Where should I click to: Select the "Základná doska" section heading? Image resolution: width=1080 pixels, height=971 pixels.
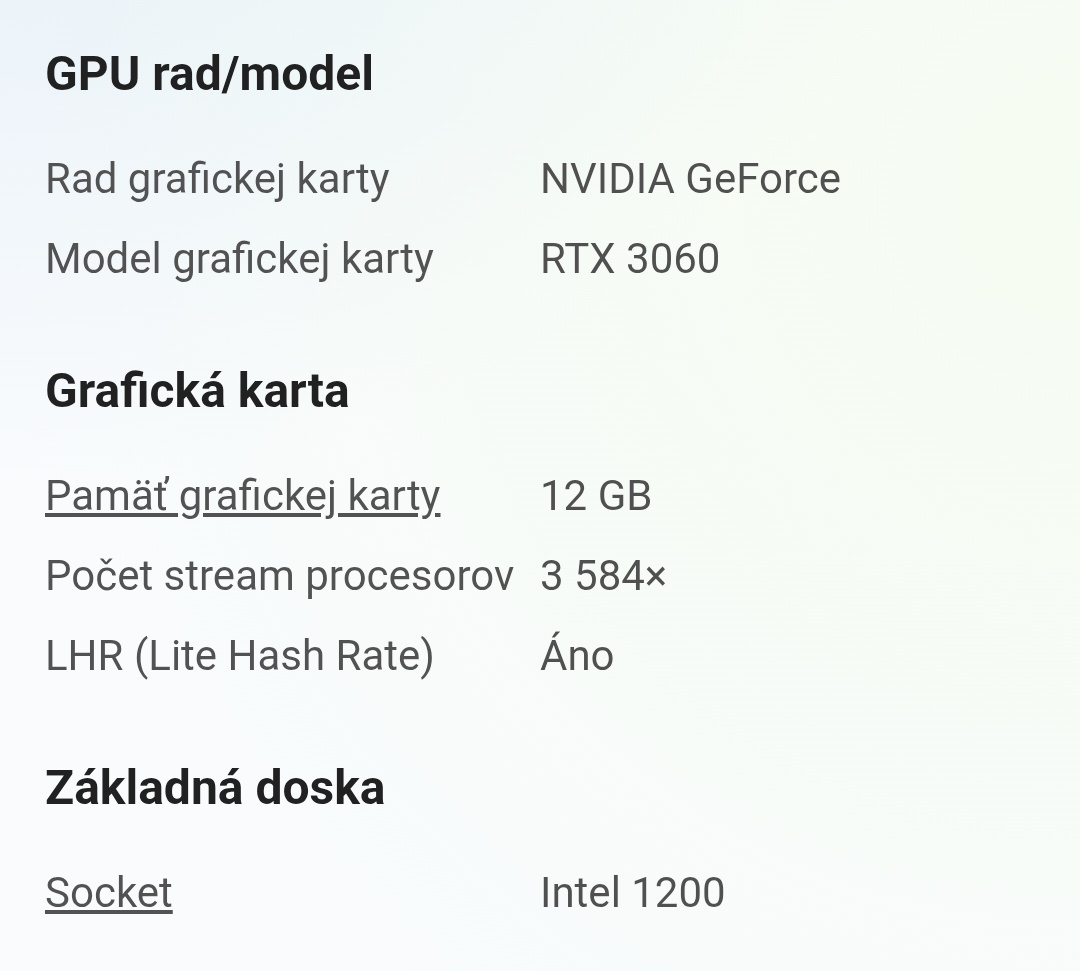click(x=214, y=787)
